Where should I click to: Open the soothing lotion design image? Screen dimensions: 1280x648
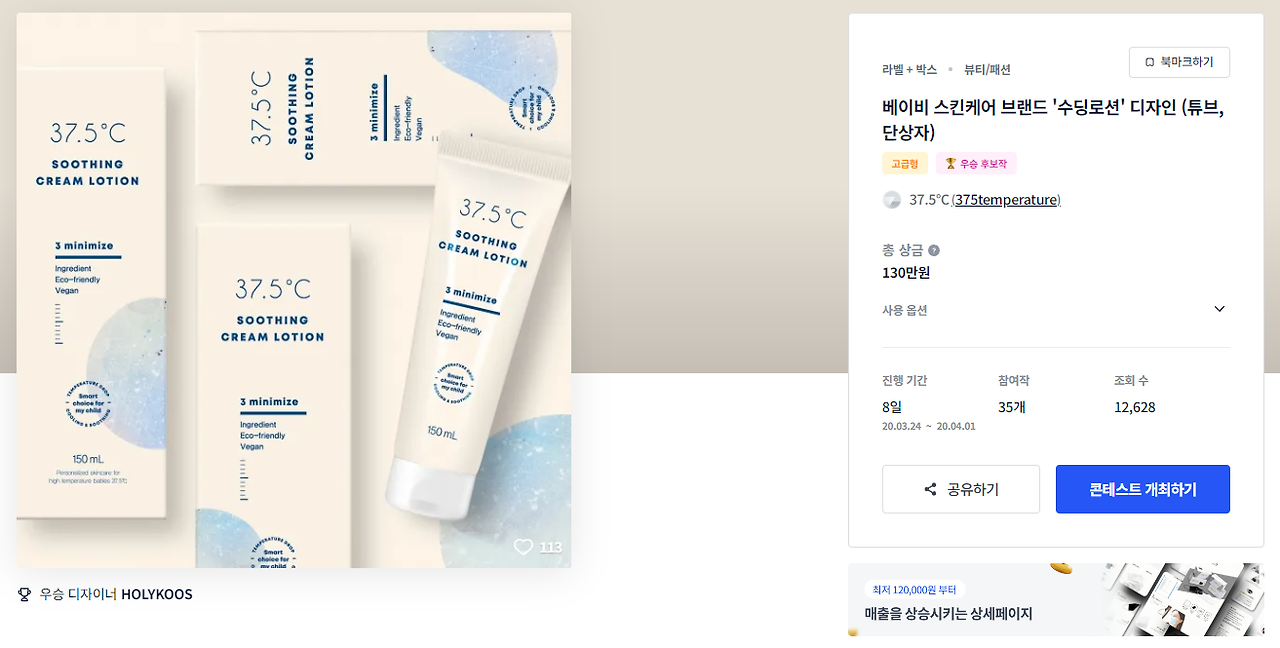pos(294,290)
